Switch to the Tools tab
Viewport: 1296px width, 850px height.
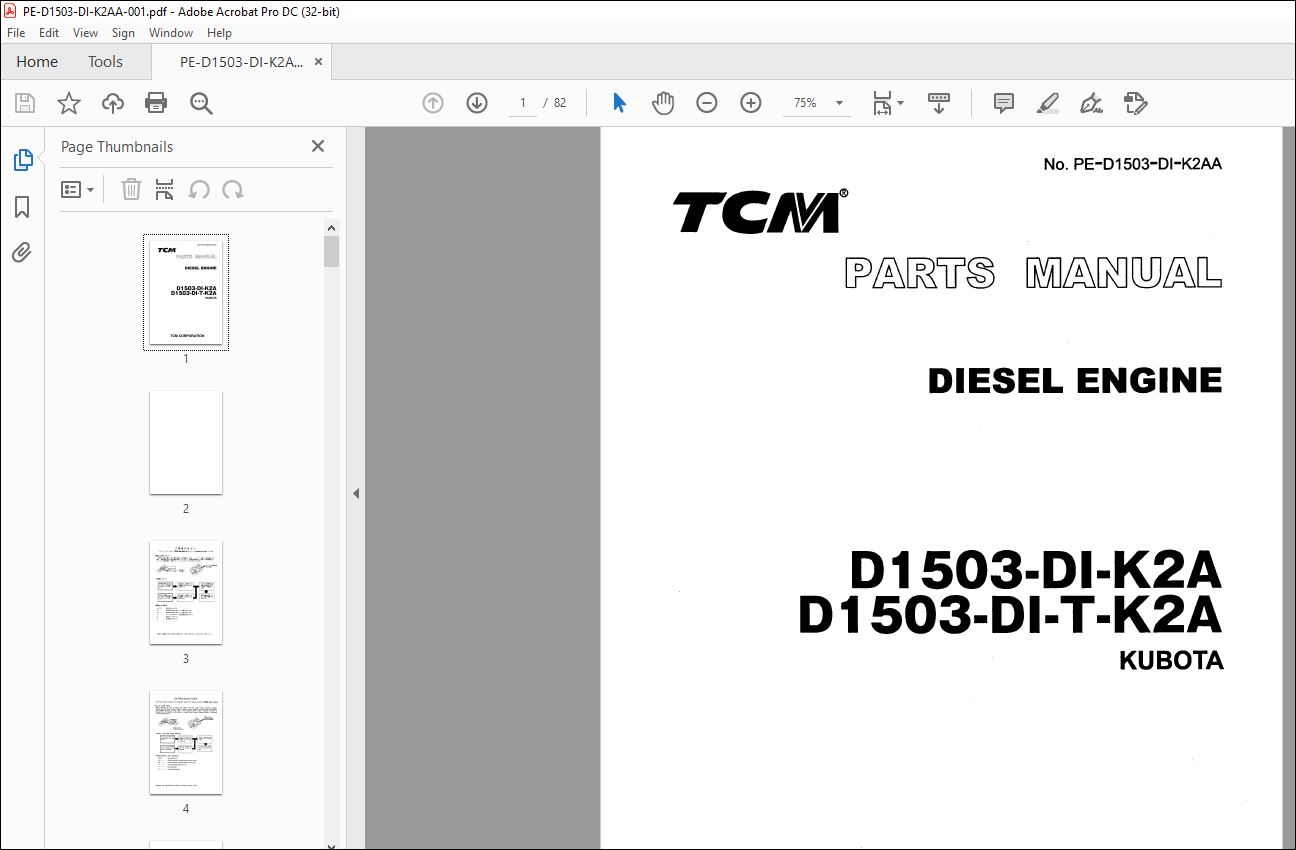pyautogui.click(x=105, y=62)
